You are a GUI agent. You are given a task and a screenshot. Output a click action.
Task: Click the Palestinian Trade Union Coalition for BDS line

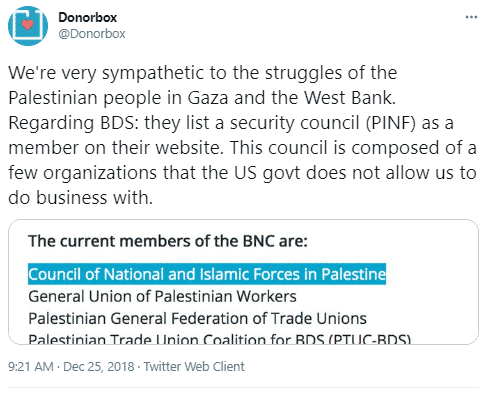[x=220, y=339]
